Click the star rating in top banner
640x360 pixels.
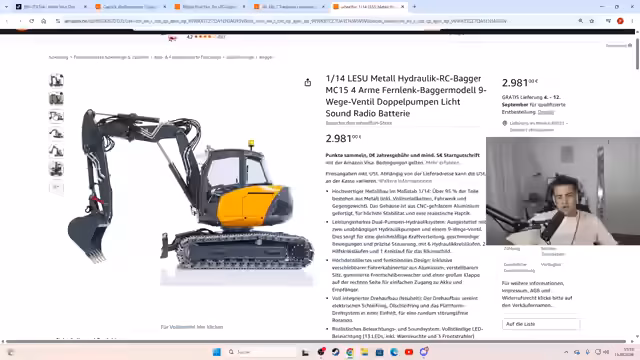pyautogui.click(x=206, y=37)
